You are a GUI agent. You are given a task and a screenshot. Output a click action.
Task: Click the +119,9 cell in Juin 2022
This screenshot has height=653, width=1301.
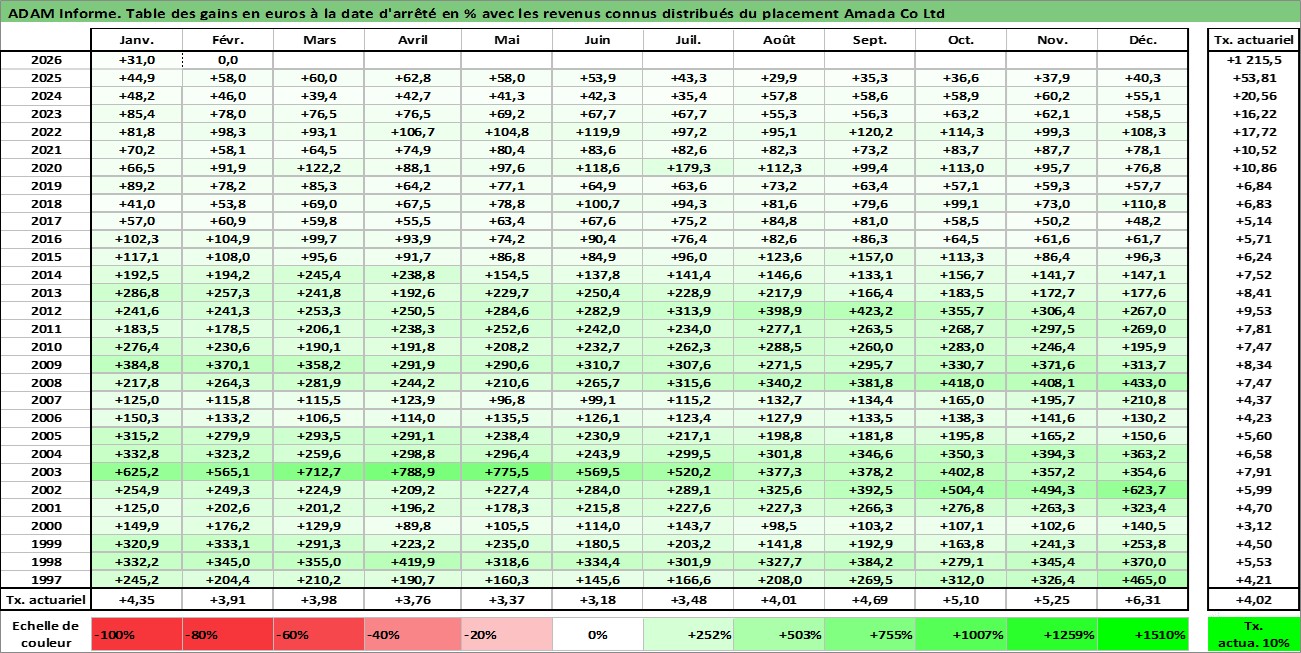(597, 132)
